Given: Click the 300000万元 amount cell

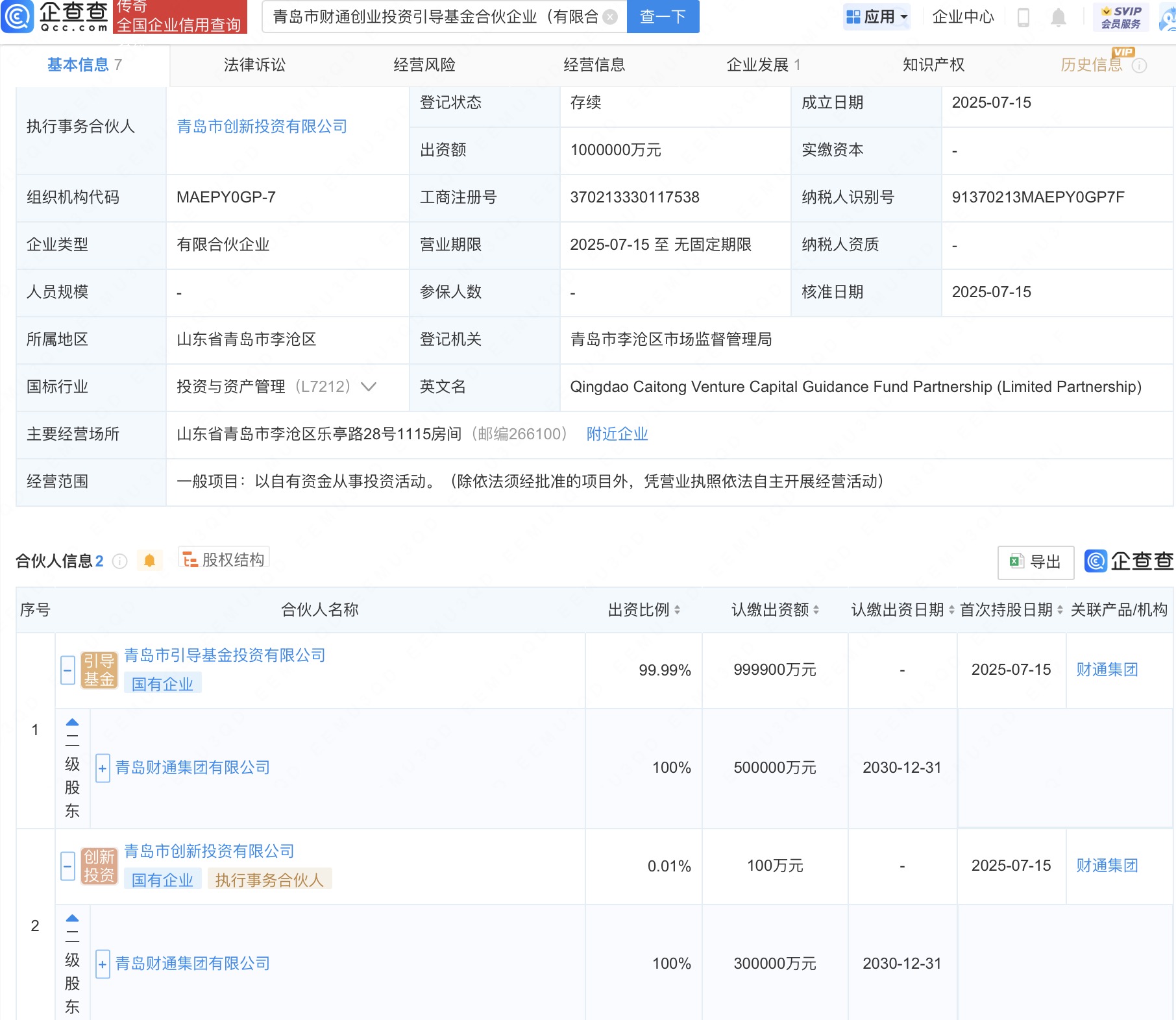Looking at the screenshot, I should coord(775,964).
